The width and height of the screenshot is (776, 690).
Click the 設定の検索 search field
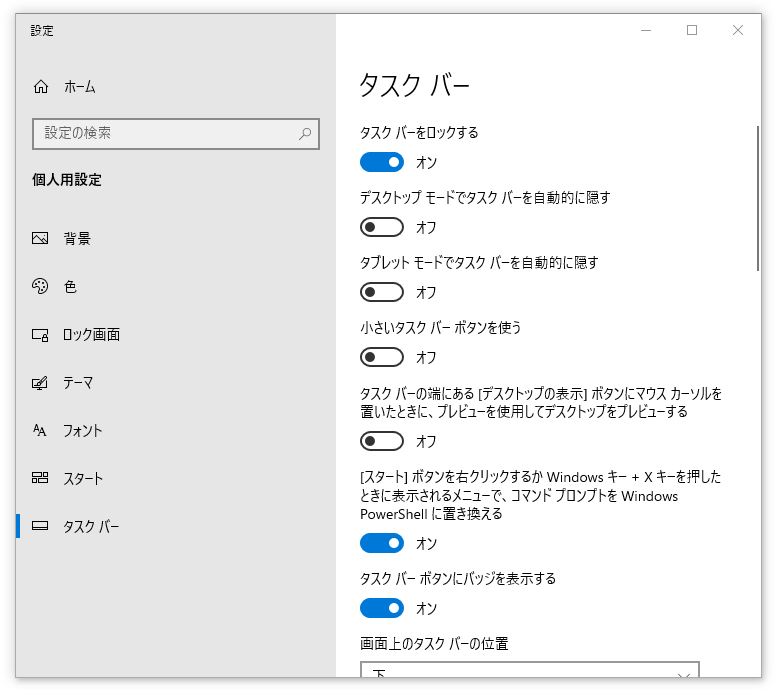tap(176, 134)
